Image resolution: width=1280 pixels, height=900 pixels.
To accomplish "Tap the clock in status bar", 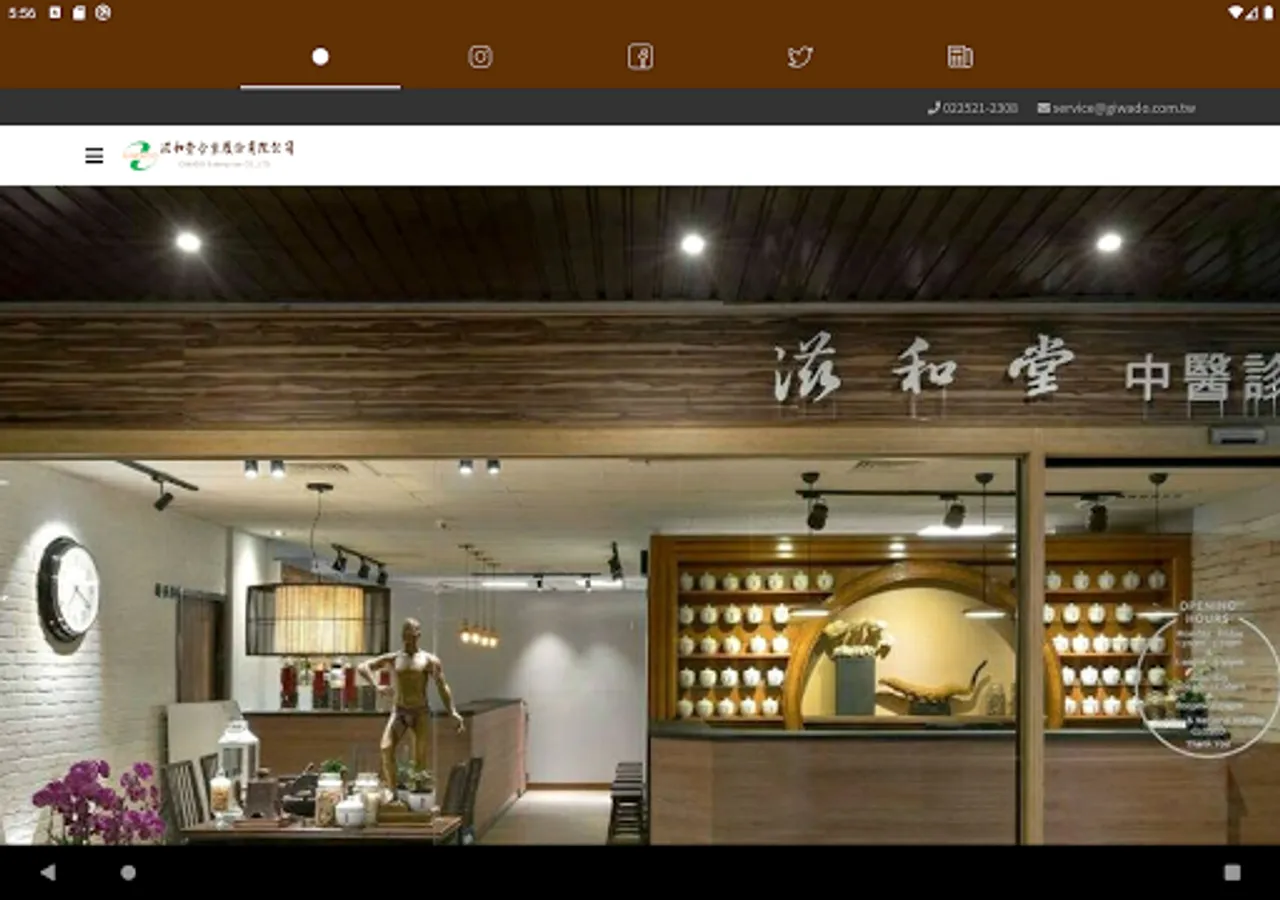I will [22, 13].
